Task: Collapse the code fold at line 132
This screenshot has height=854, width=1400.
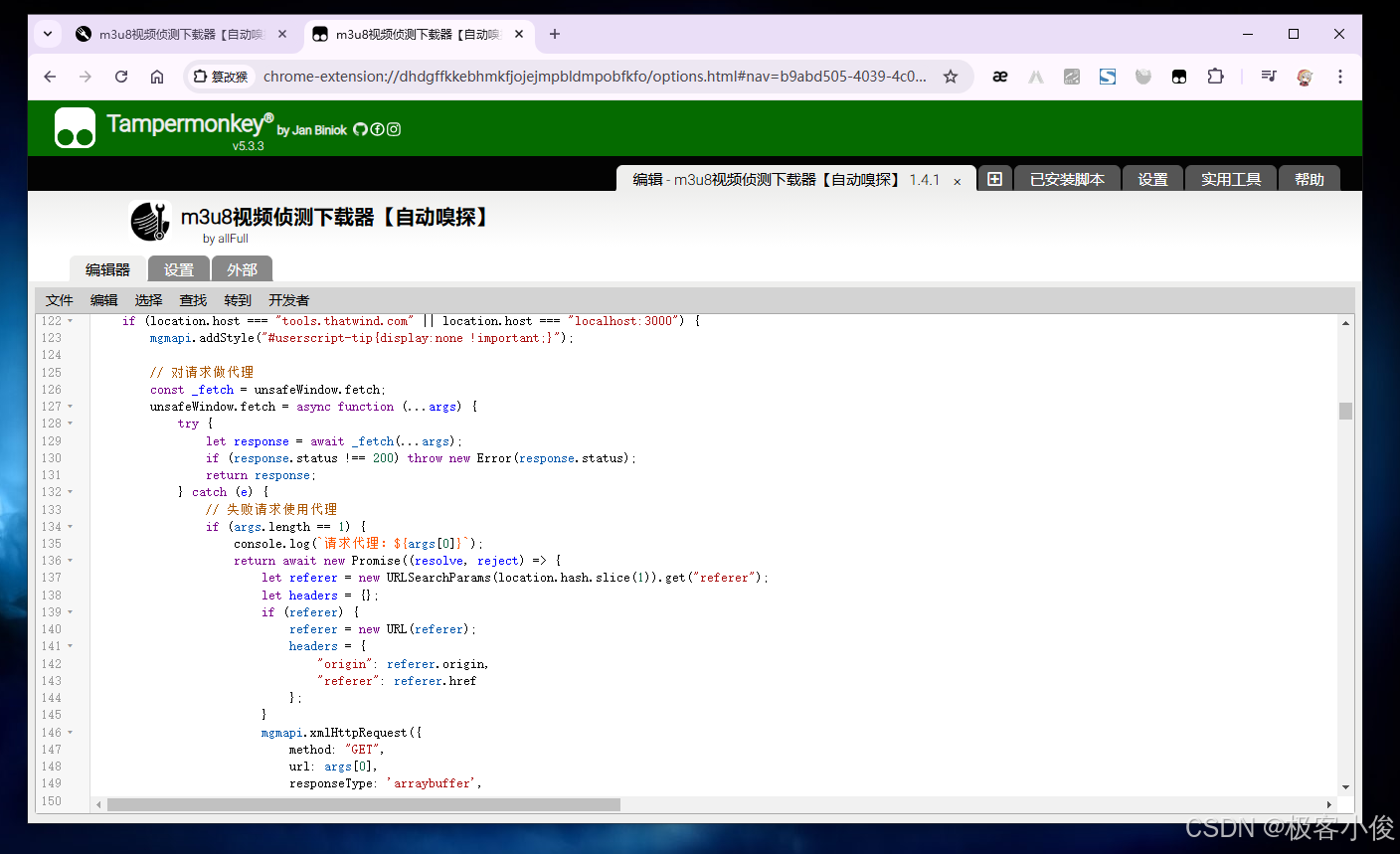Action: pos(71,492)
